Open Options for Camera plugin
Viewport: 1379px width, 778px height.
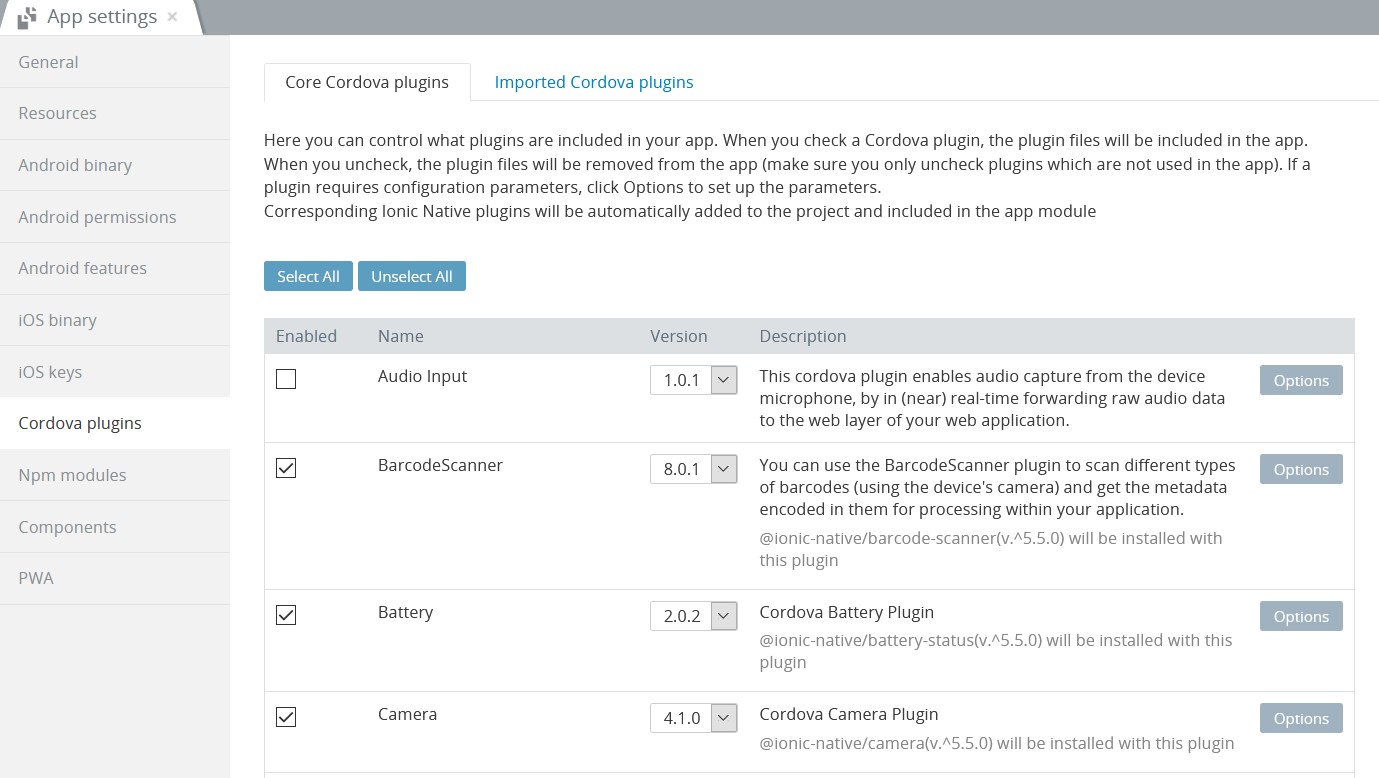[1301, 718]
